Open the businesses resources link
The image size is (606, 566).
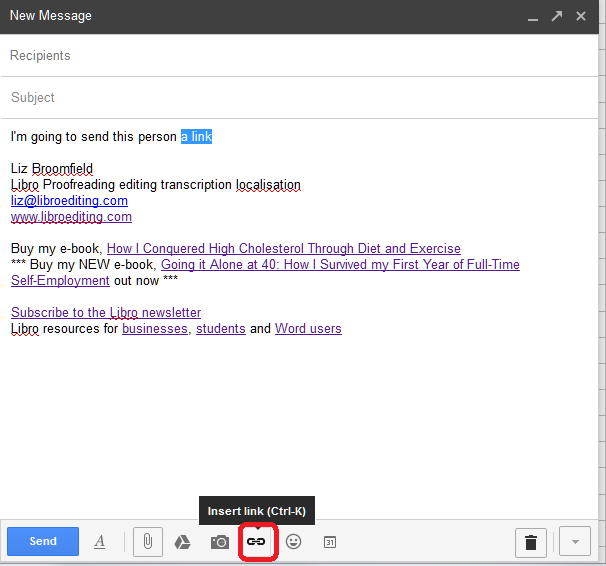[154, 328]
